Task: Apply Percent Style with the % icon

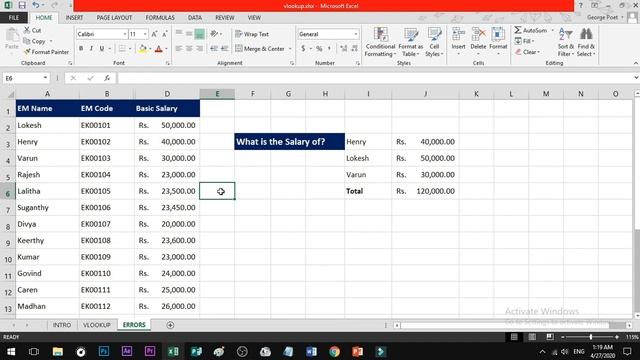Action: [319, 49]
